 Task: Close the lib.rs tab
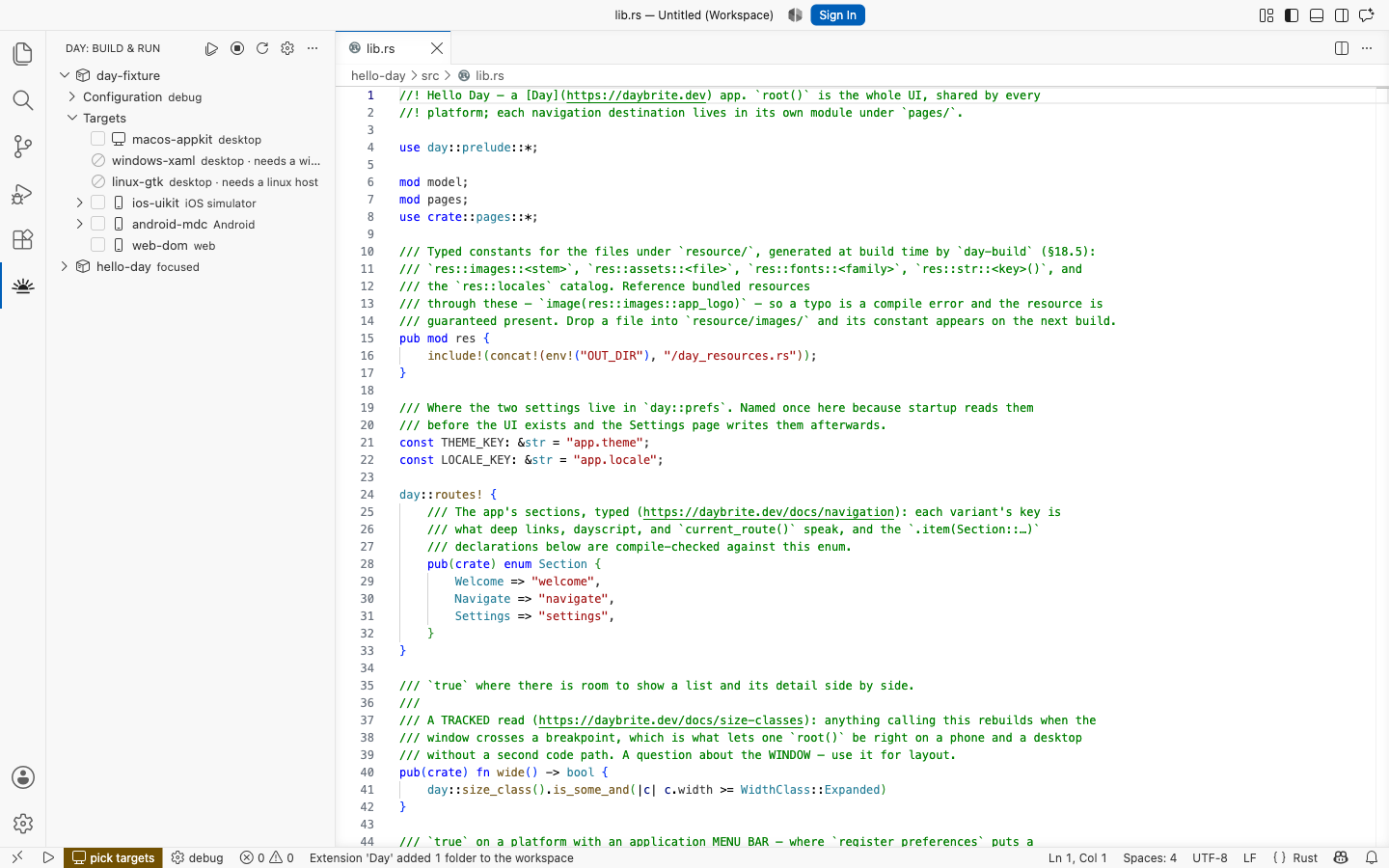coord(437,48)
